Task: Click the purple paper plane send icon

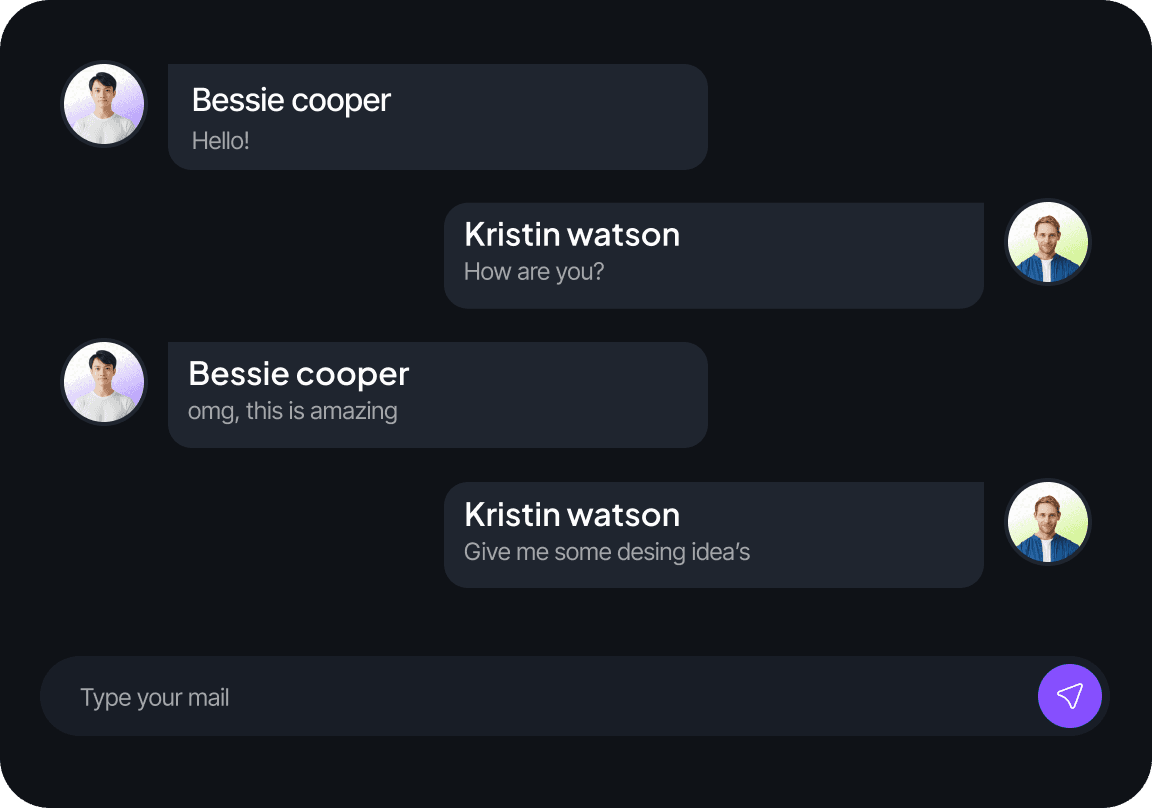Action: (1070, 696)
